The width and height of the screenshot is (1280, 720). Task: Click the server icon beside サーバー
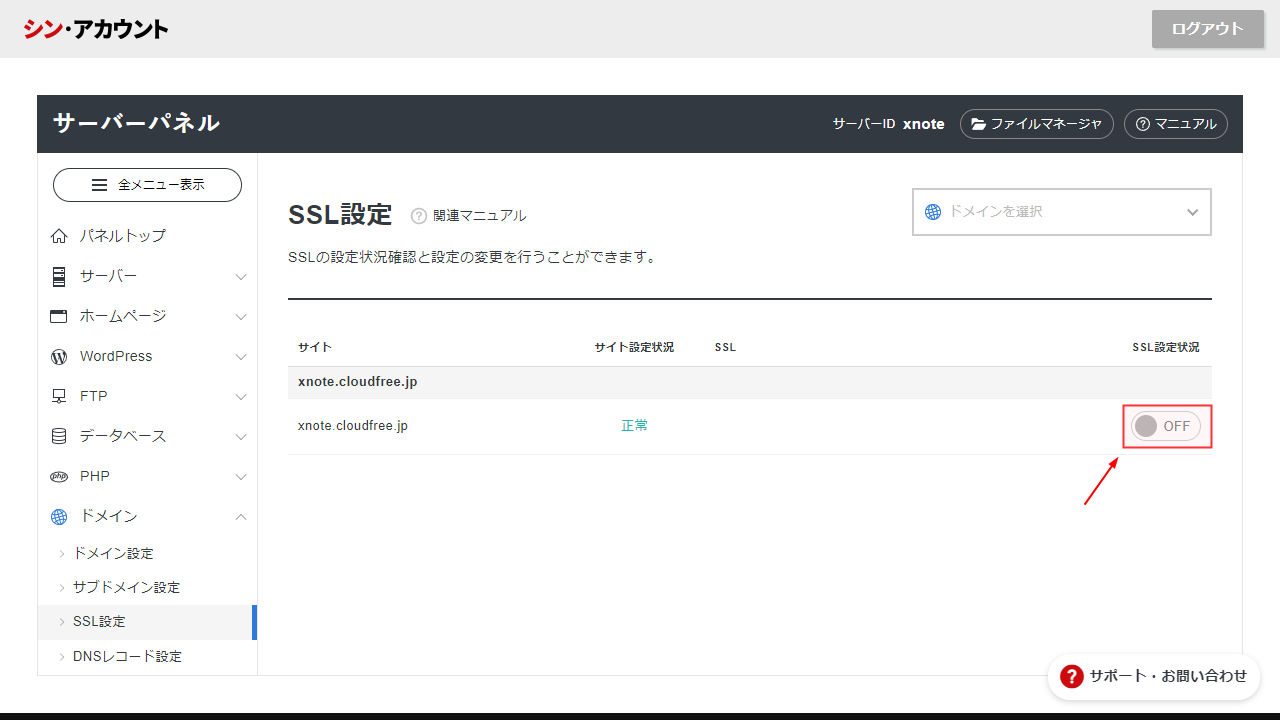click(x=59, y=276)
